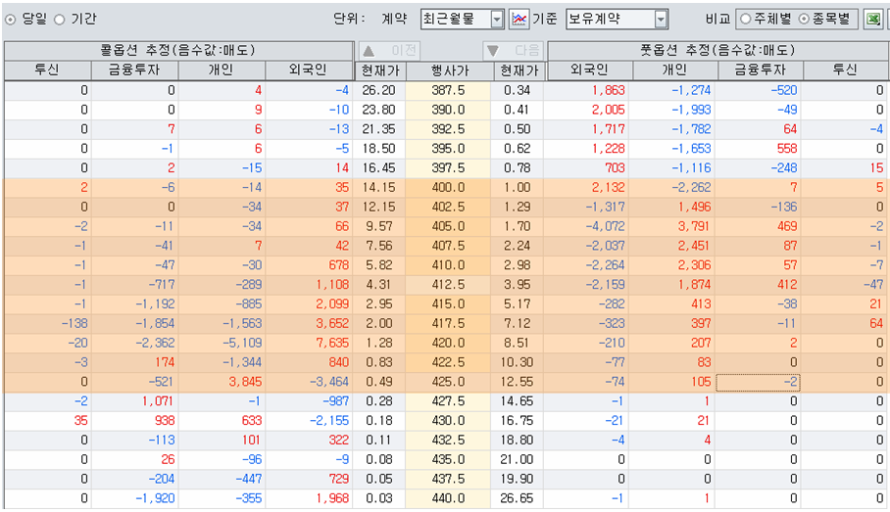The height and width of the screenshot is (512, 890).
Task: Click the 콜옵션 추정 group header
Action: [177, 50]
